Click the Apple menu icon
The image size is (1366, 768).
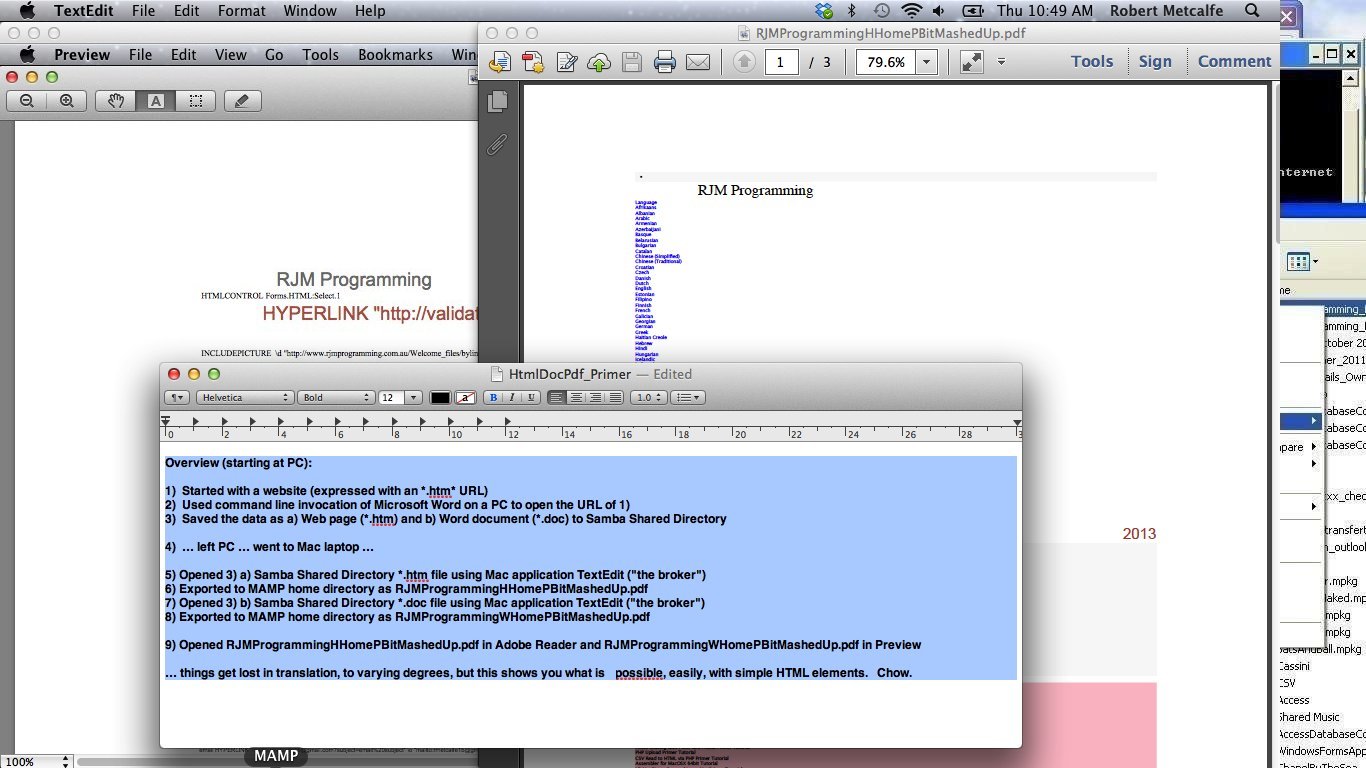pos(27,11)
